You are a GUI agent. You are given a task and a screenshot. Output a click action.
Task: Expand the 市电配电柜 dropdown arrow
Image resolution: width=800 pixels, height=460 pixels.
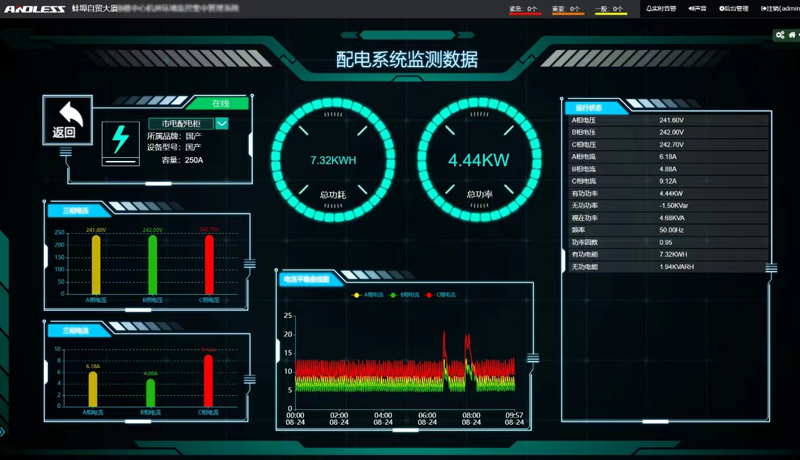(222, 124)
